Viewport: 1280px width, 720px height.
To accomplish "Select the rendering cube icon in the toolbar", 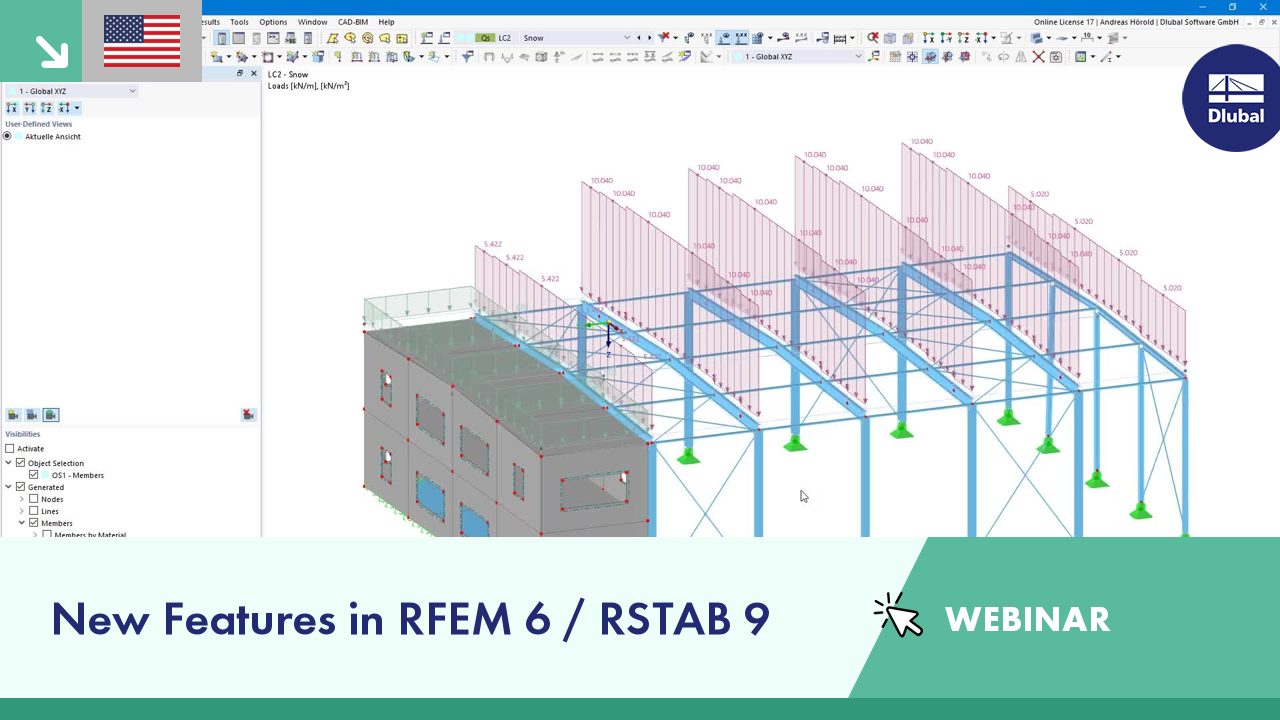I will (890, 38).
